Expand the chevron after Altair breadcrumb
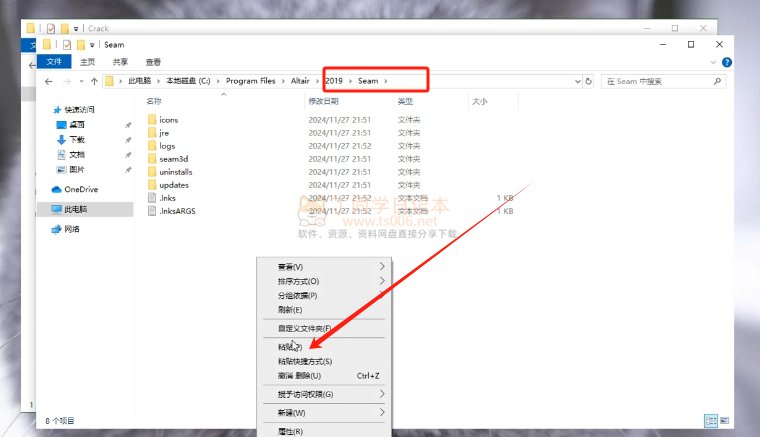The image size is (760, 437). (x=317, y=81)
